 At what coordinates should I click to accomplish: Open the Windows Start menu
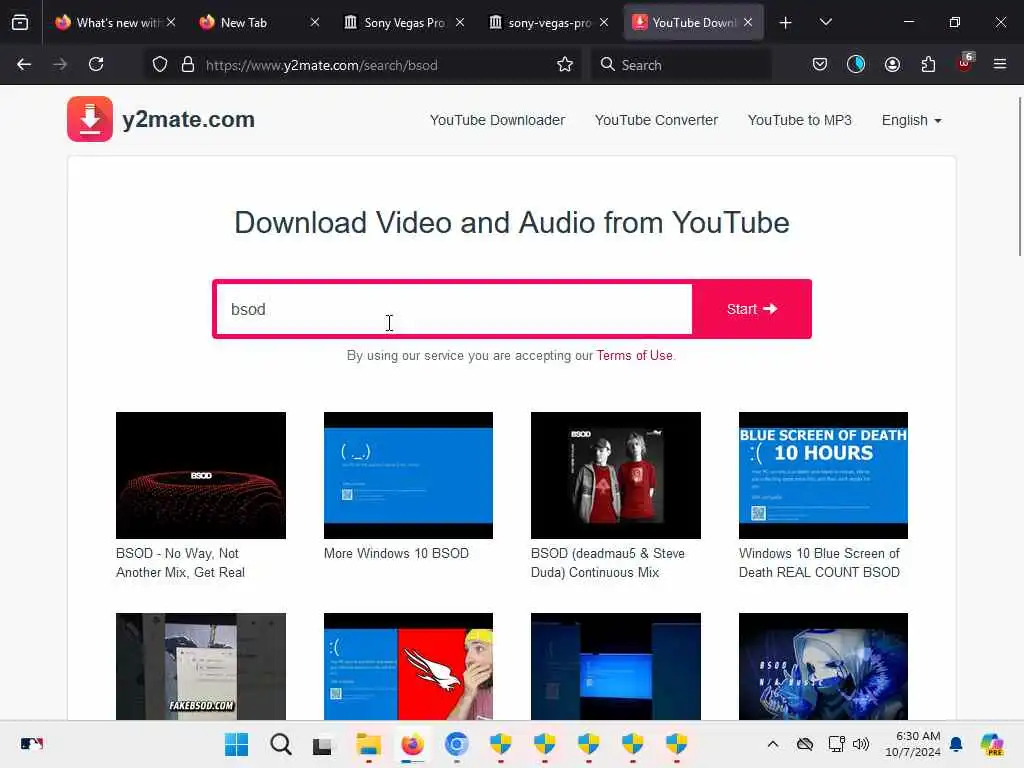236,744
